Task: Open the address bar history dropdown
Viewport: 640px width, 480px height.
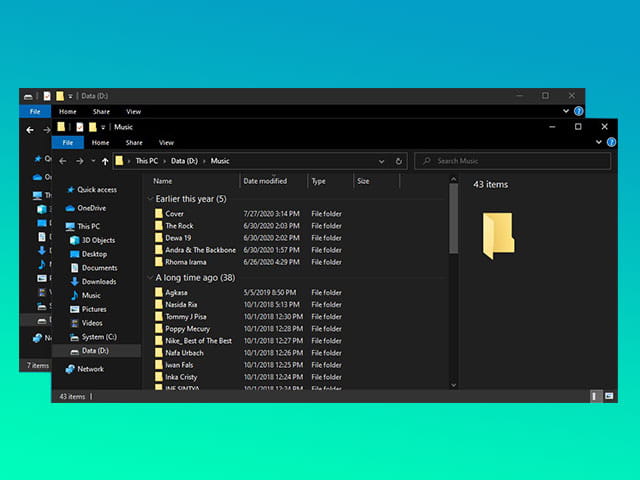Action: pyautogui.click(x=381, y=161)
